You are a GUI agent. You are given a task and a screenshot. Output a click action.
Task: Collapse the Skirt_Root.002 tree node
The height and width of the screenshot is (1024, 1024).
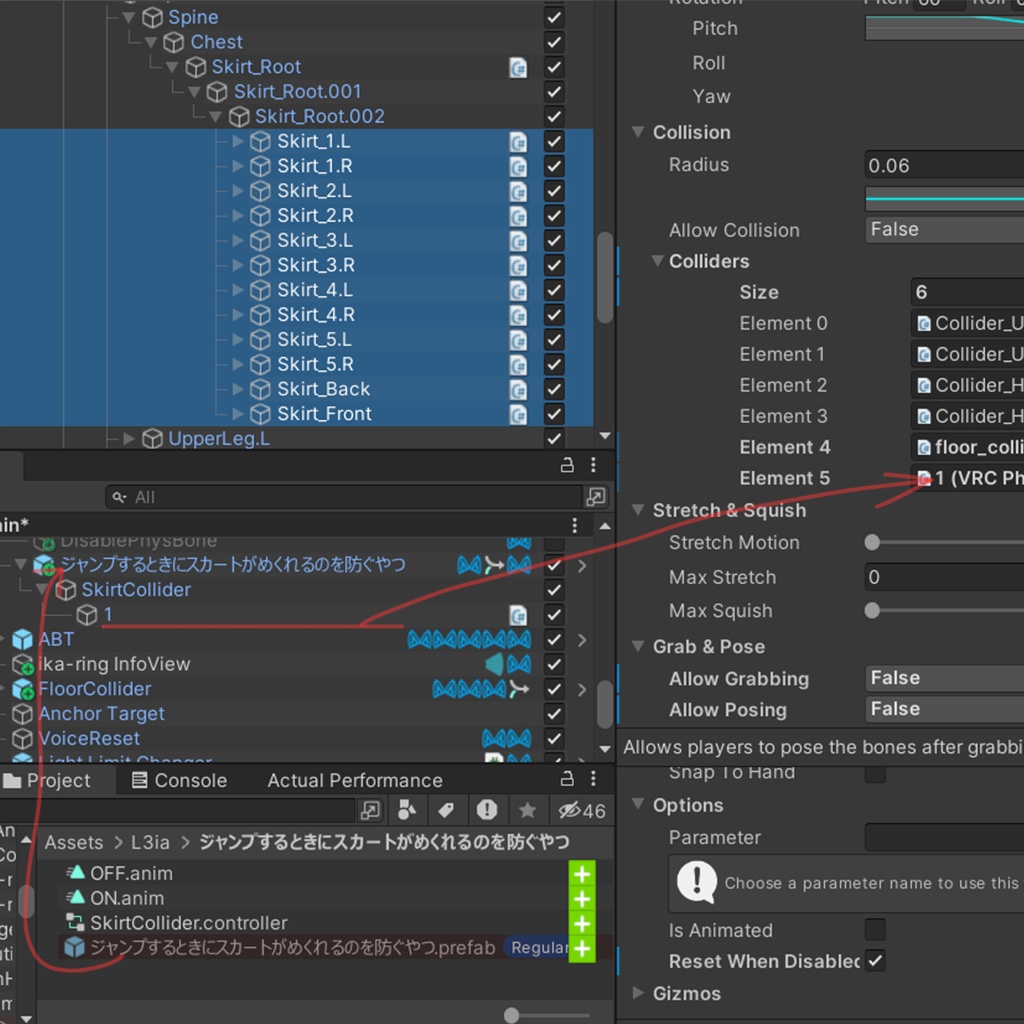coord(216,117)
